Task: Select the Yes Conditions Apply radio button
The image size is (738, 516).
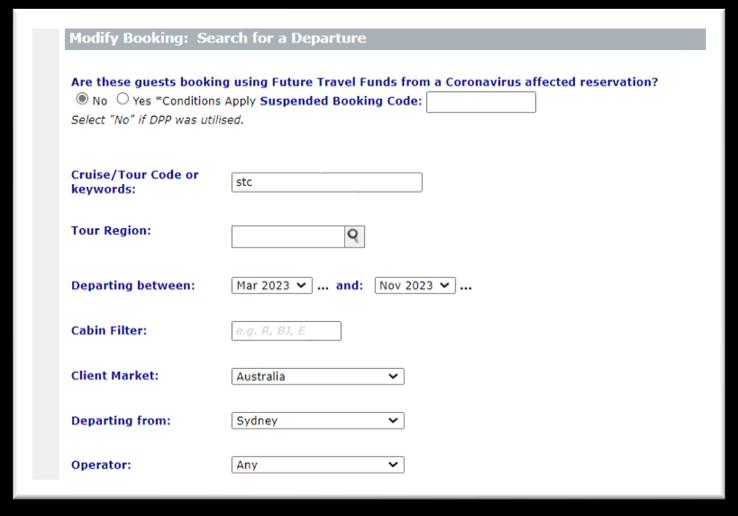Action: pyautogui.click(x=123, y=99)
